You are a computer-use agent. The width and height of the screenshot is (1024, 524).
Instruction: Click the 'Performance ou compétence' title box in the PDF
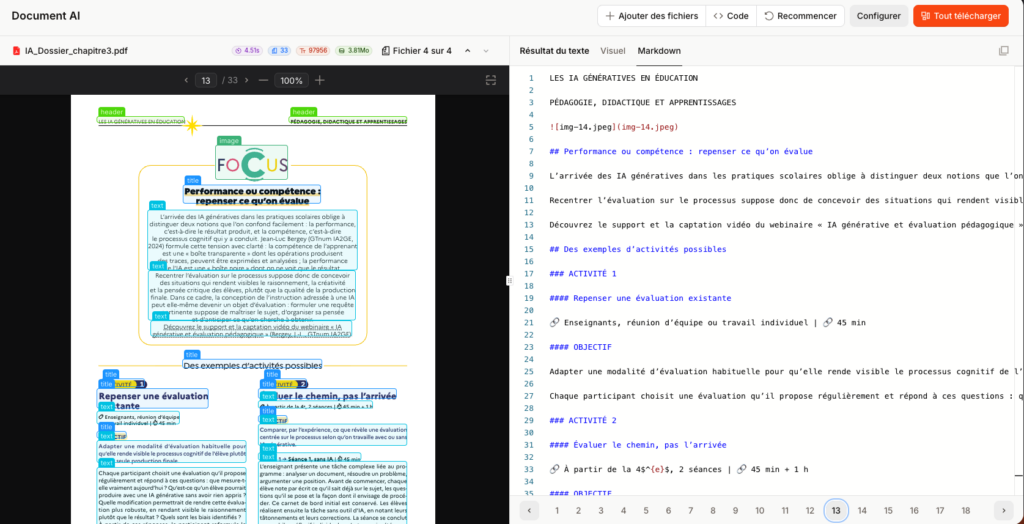click(x=252, y=196)
